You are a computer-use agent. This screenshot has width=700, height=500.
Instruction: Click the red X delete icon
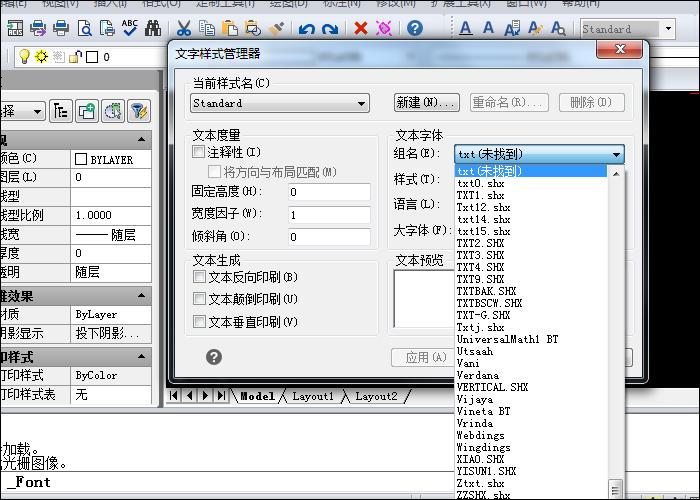pos(360,29)
